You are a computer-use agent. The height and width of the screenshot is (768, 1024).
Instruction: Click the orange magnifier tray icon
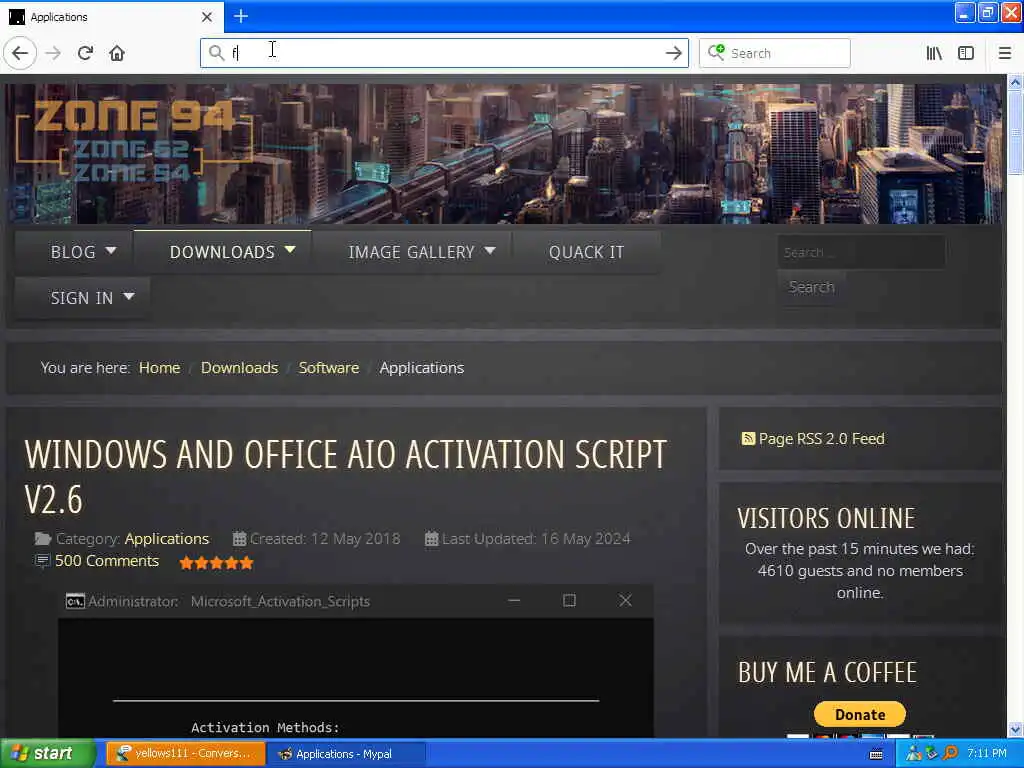coord(951,753)
